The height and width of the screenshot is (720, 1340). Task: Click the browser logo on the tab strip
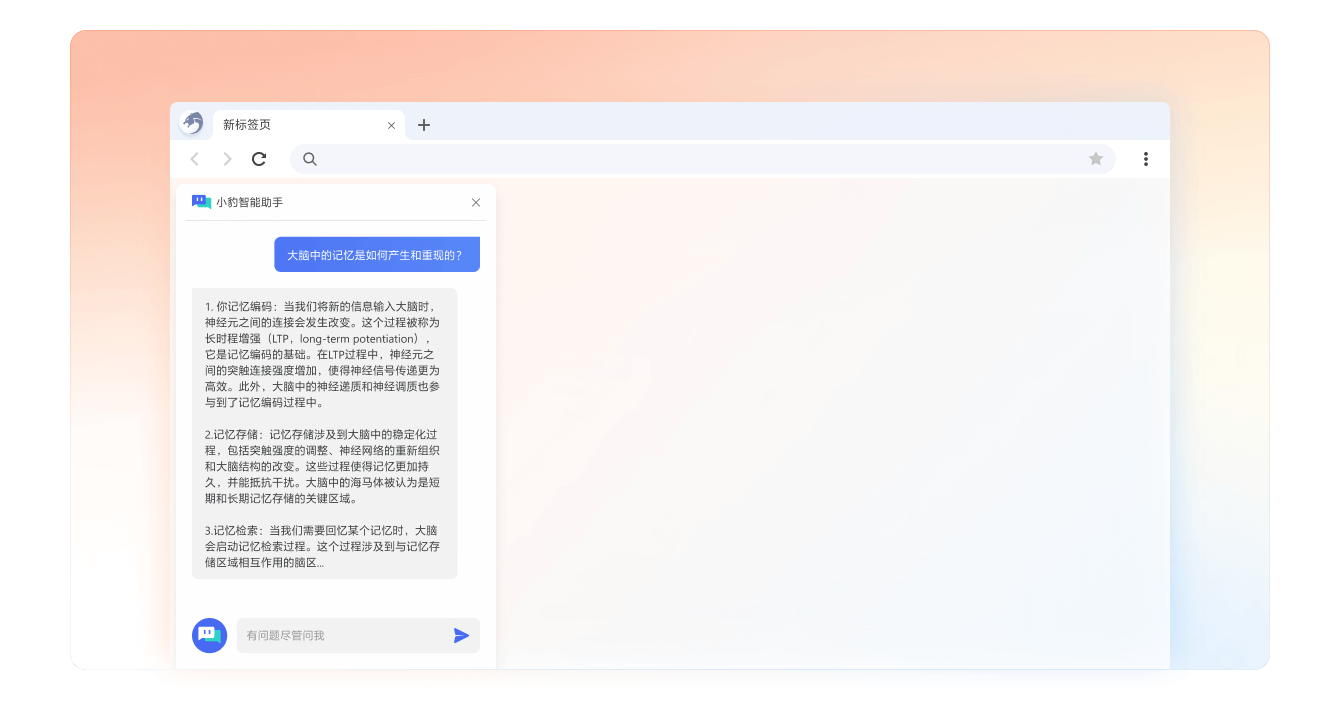tap(191, 123)
